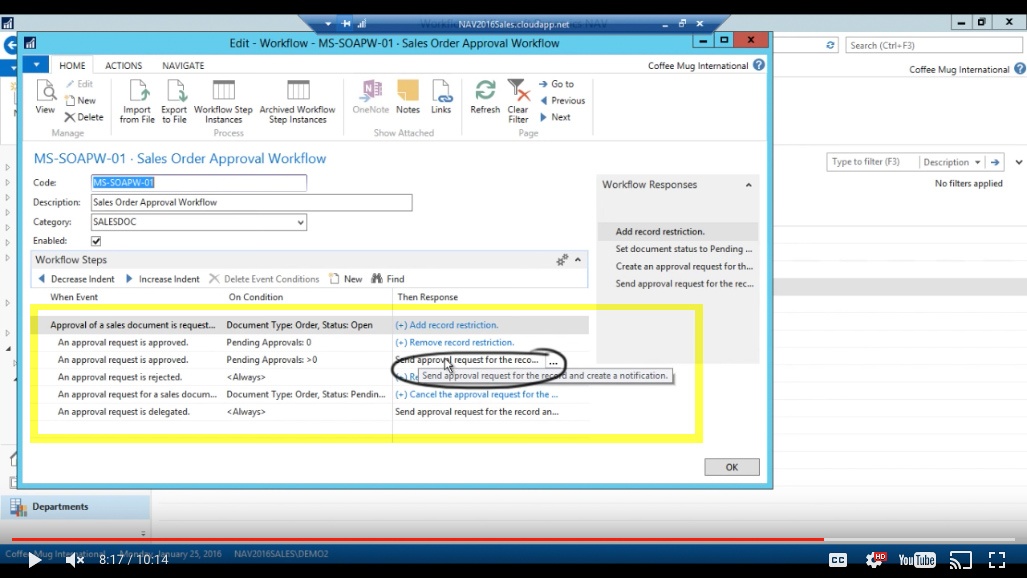Switch to NAVIGATE ribbon tab

tap(183, 66)
